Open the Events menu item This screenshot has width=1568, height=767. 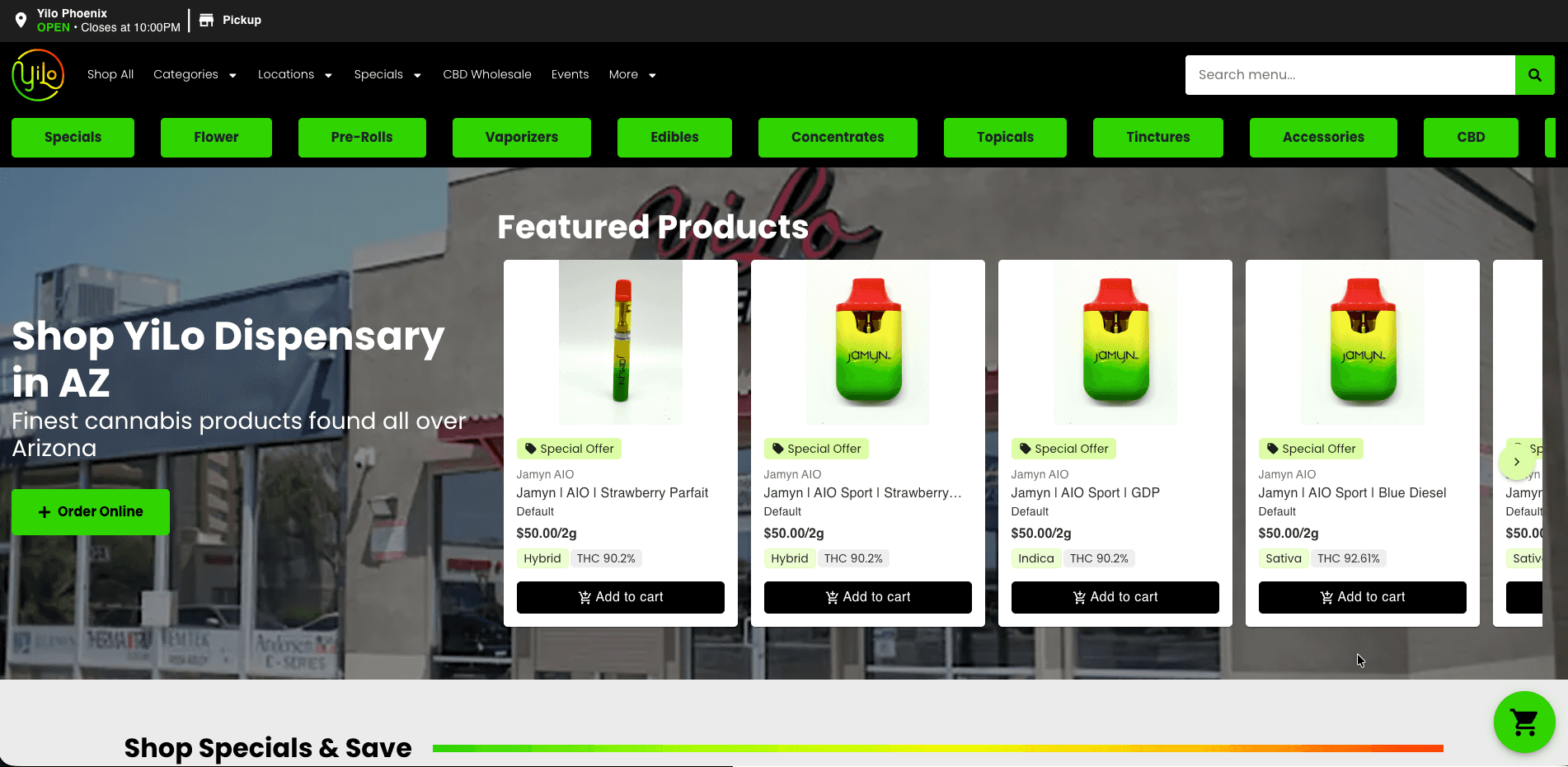click(570, 74)
